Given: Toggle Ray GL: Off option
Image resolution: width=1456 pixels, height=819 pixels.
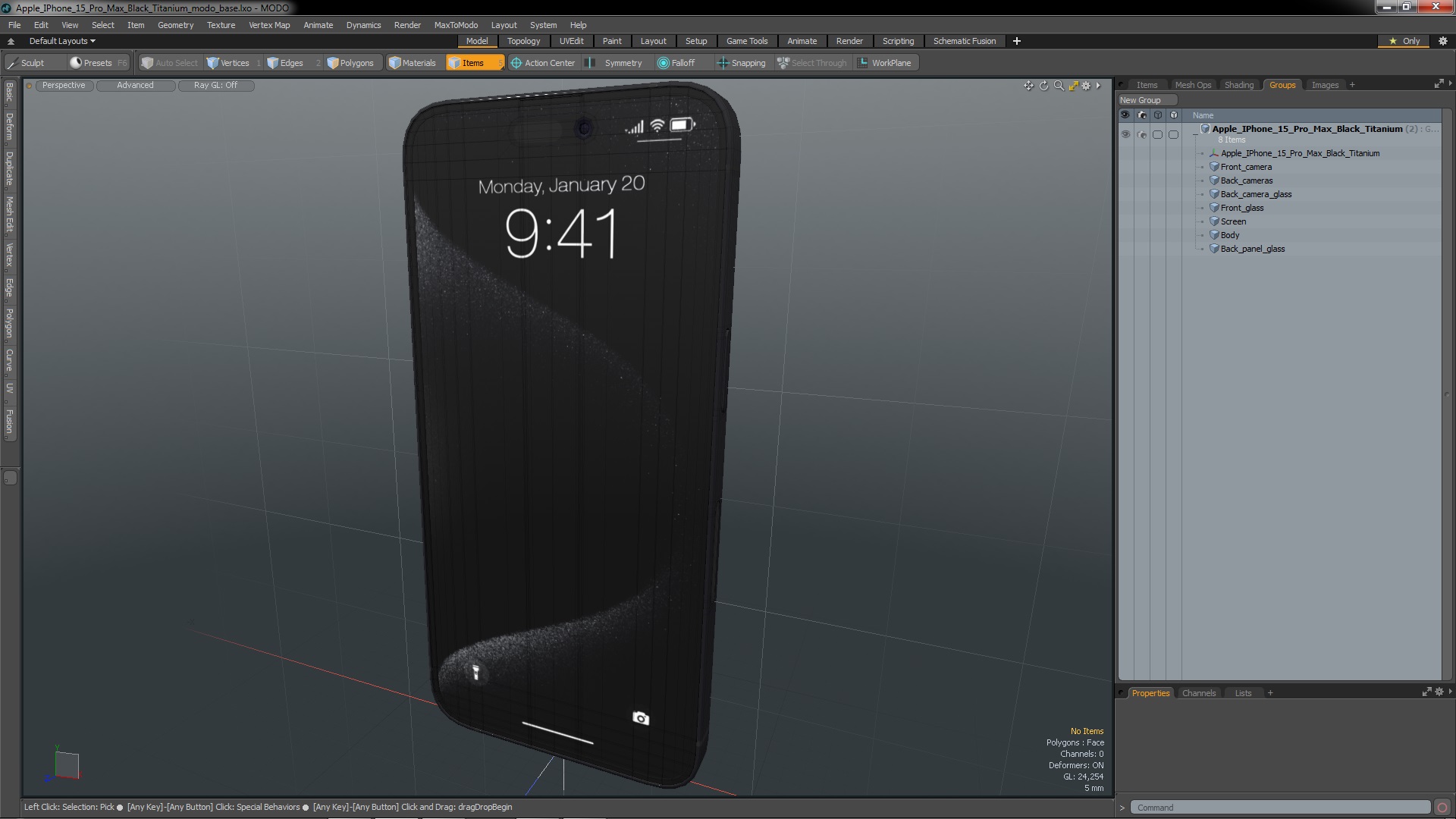Looking at the screenshot, I should click(215, 86).
